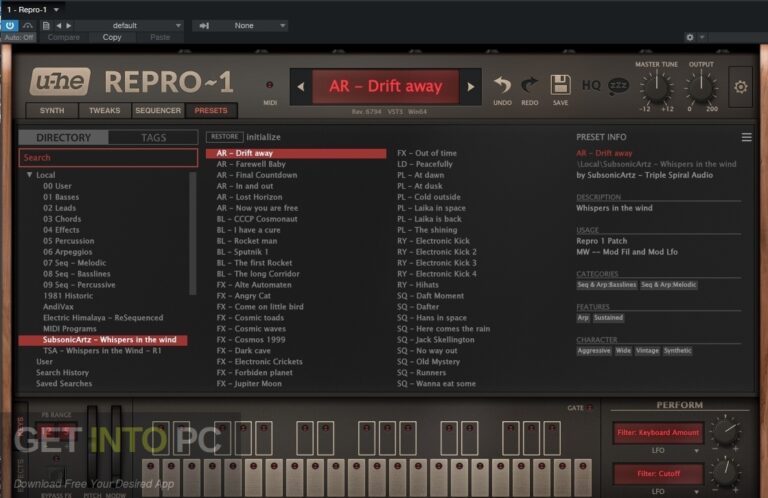The image size is (768, 498).
Task: Select preset SQ – Jack Skellington
Action: tap(435, 340)
